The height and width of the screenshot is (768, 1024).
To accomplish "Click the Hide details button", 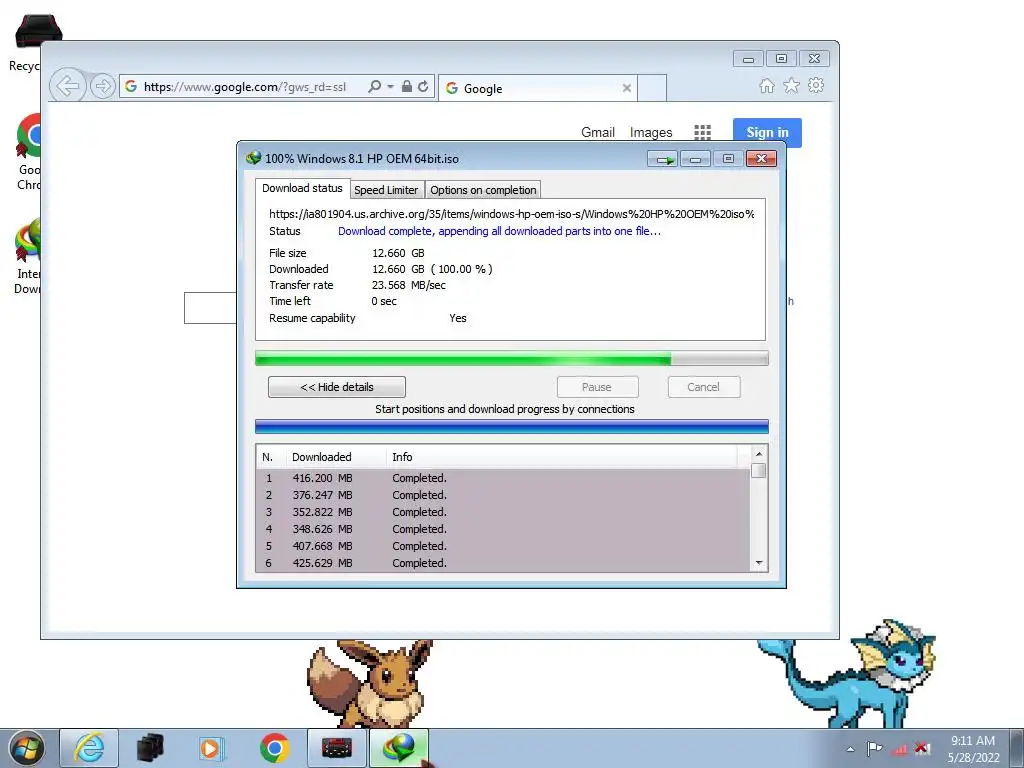I will coord(337,387).
